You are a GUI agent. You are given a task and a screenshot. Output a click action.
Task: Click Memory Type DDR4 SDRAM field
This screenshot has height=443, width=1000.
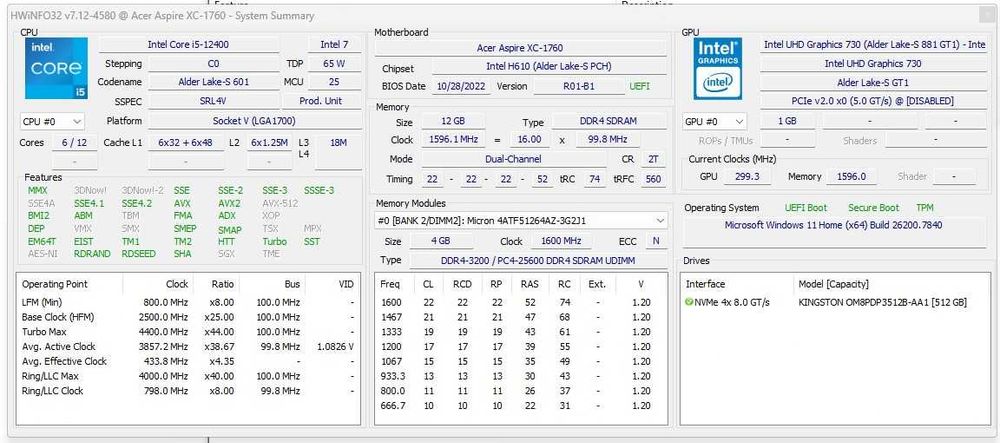(608, 121)
